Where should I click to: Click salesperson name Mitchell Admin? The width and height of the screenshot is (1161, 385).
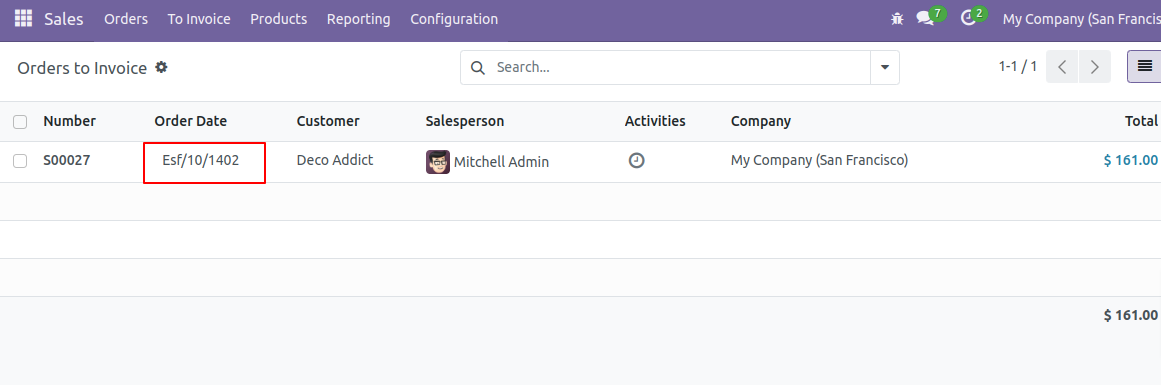(501, 161)
